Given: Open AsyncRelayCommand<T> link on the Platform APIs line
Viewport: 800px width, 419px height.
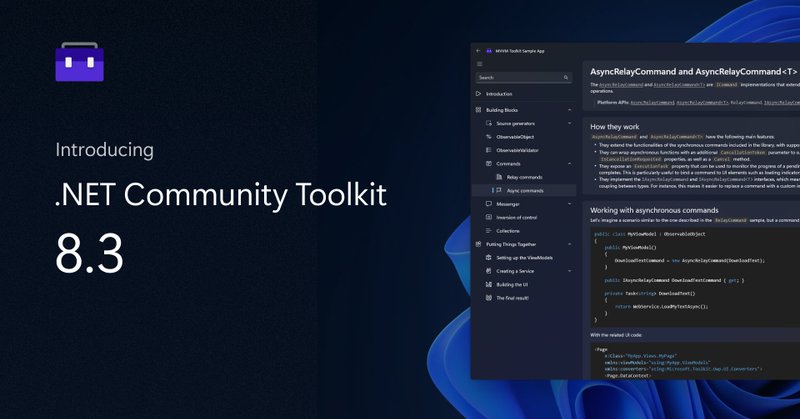Looking at the screenshot, I should point(703,103).
